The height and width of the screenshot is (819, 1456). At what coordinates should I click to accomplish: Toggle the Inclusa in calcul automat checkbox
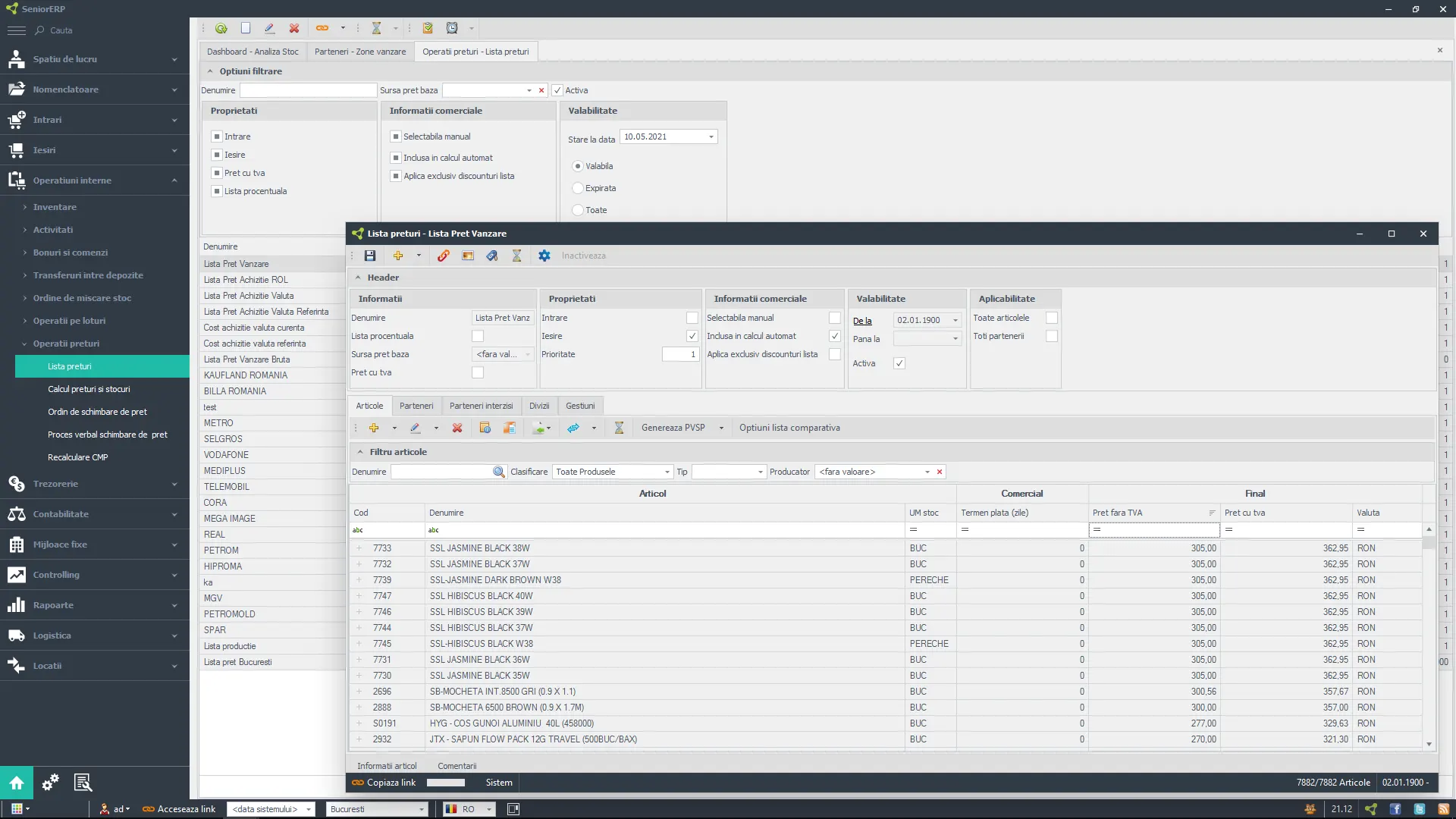(834, 336)
